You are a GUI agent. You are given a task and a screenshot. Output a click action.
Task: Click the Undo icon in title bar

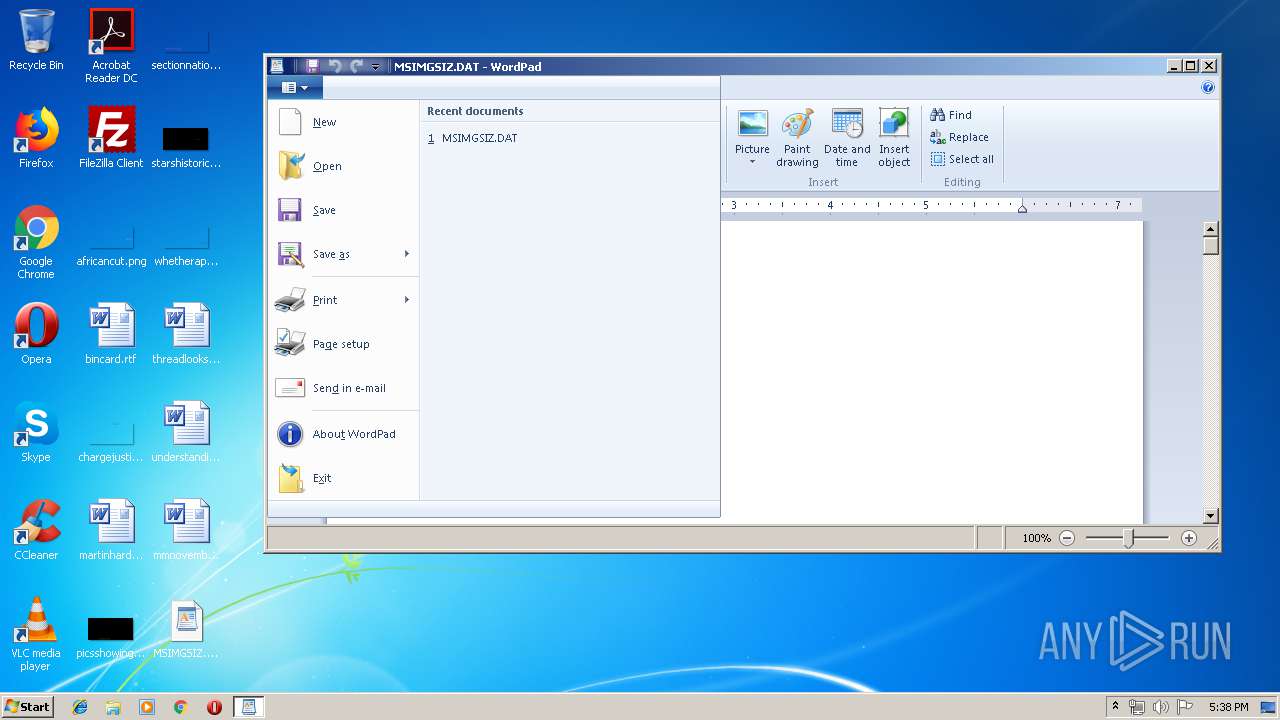pos(335,66)
